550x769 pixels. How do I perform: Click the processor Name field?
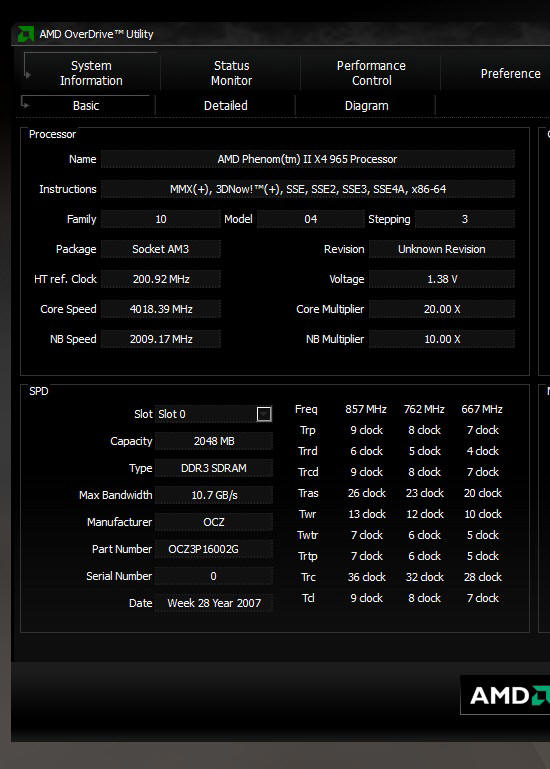pos(308,159)
